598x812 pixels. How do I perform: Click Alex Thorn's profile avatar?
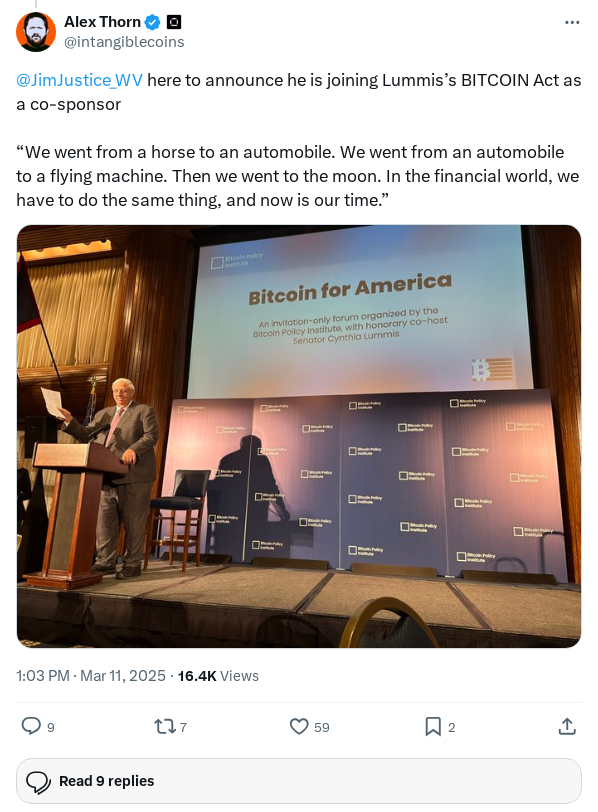pos(36,31)
